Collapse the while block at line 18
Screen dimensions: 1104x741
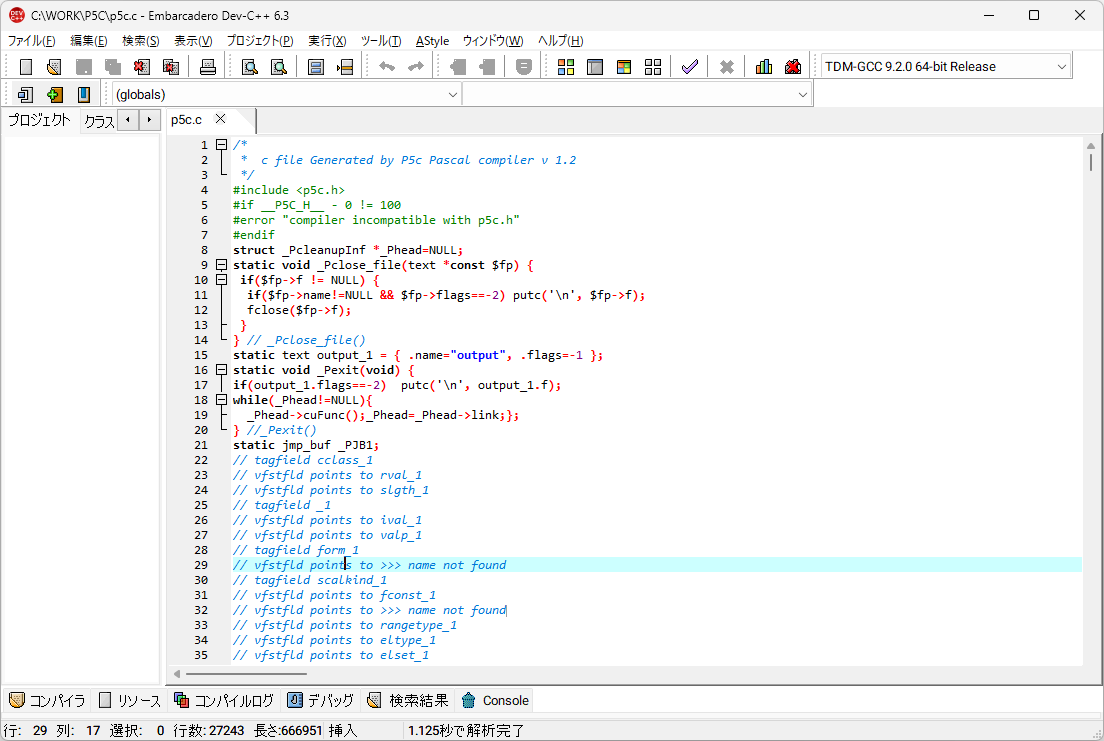tap(221, 400)
